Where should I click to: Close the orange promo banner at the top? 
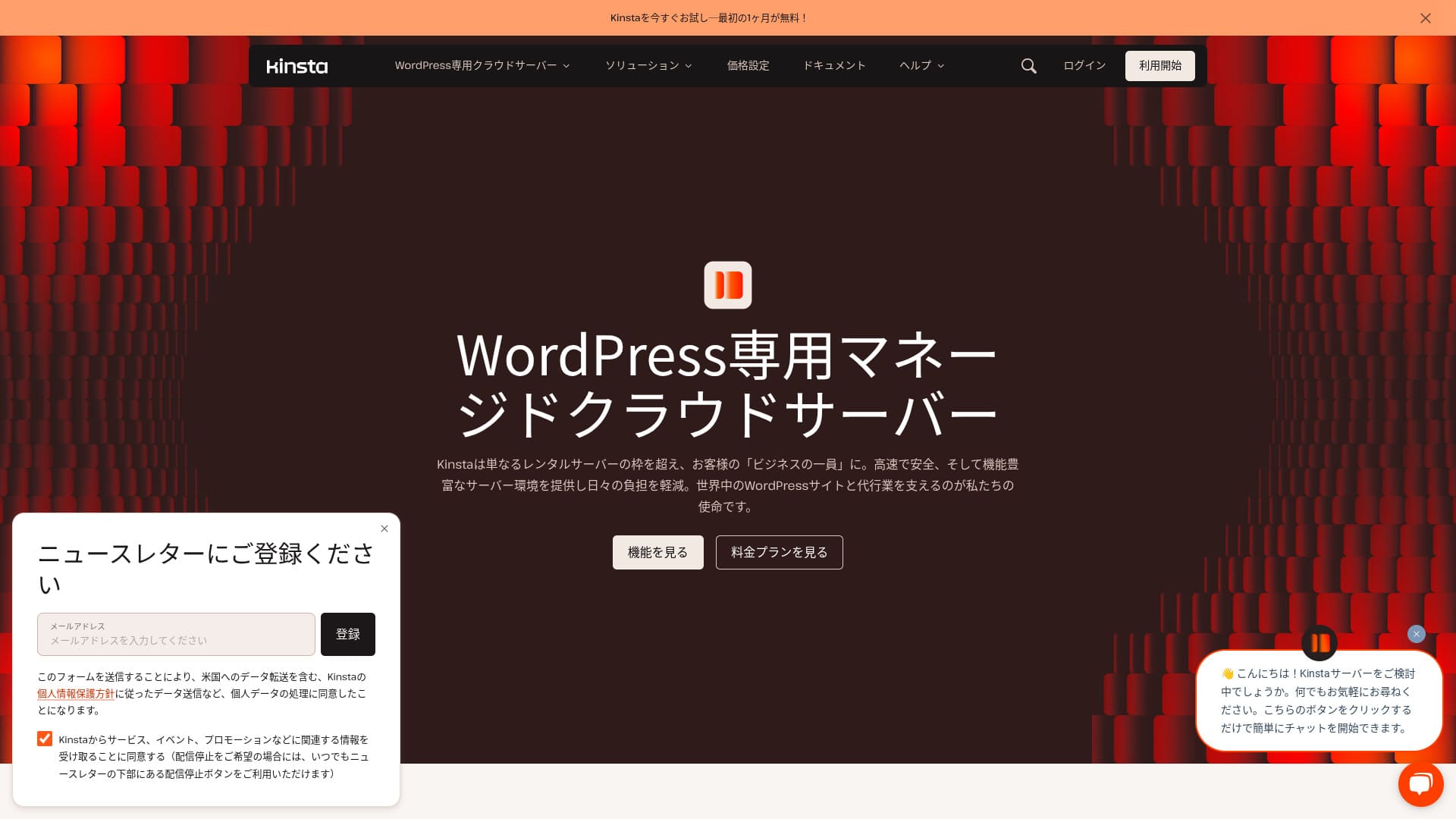tap(1426, 18)
